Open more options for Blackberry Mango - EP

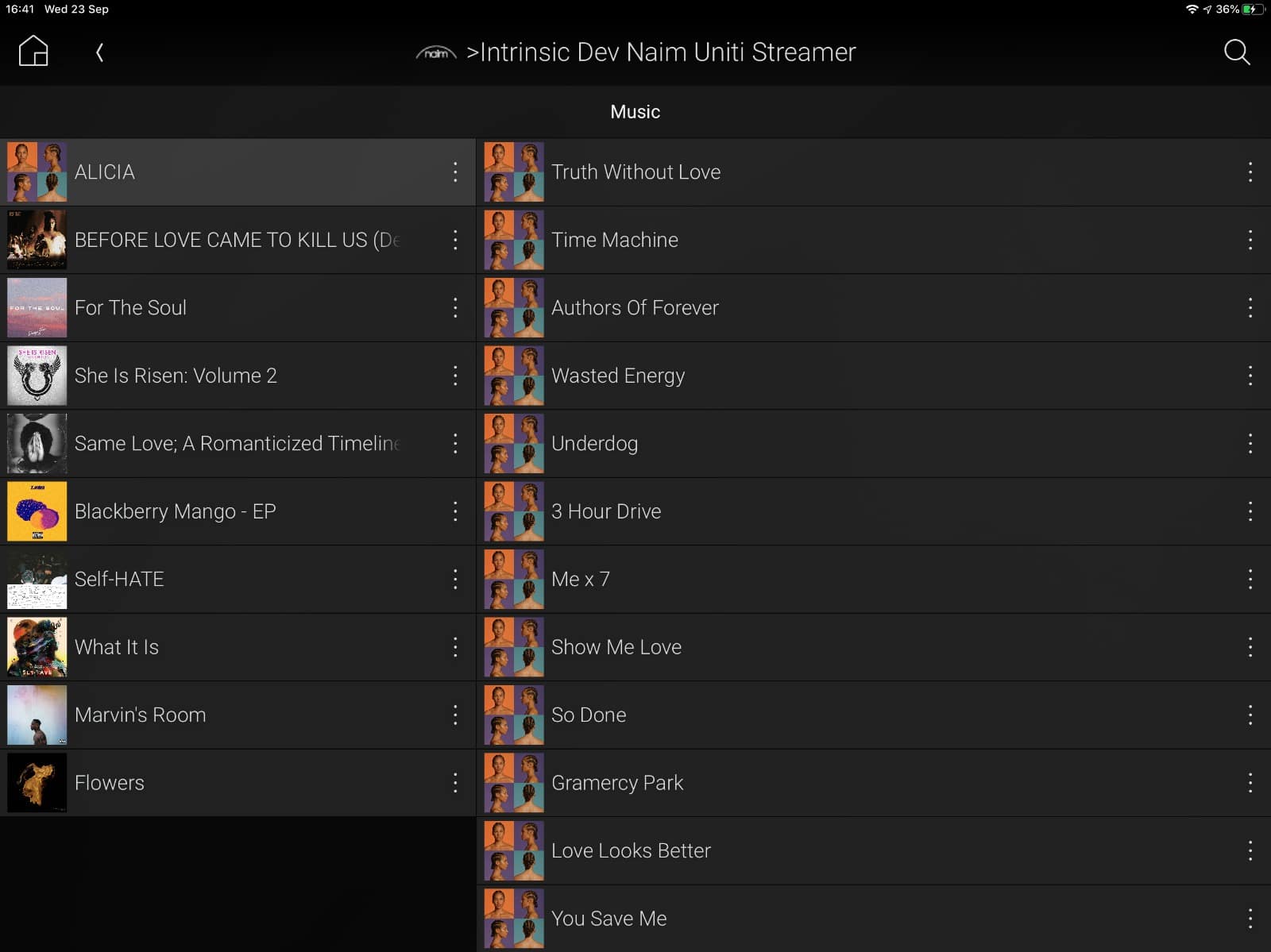pos(455,511)
